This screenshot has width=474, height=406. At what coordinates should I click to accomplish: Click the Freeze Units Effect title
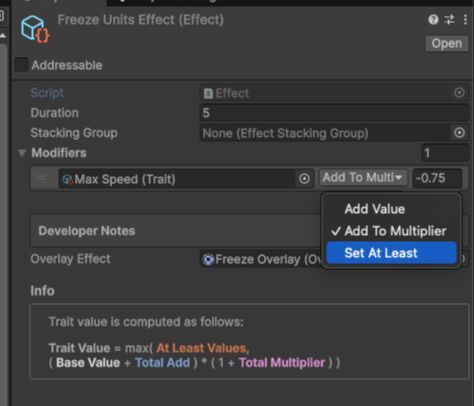tap(140, 20)
